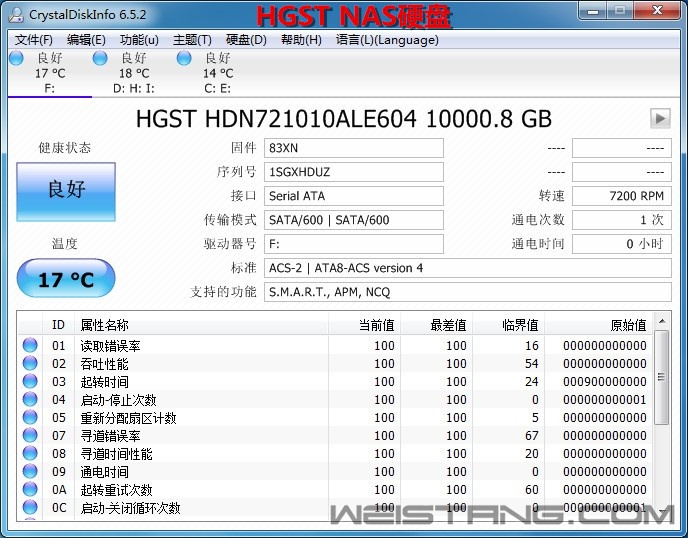Click the 良好 health status button
Image resolution: width=688 pixels, height=538 pixels.
[66, 190]
